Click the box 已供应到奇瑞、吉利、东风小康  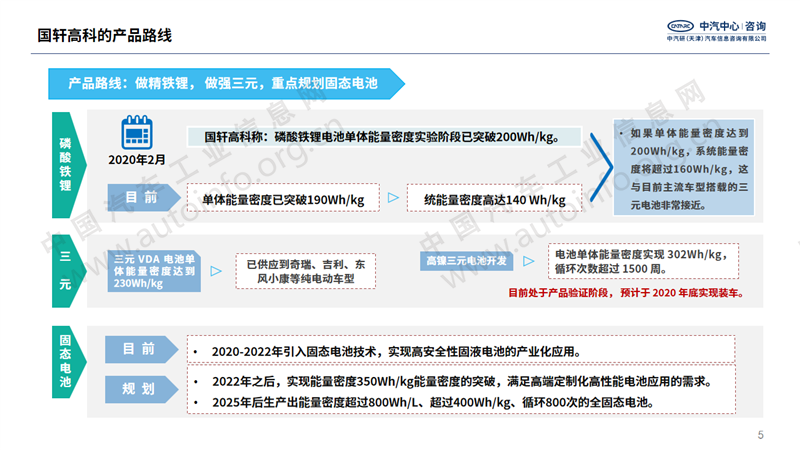click(x=306, y=271)
